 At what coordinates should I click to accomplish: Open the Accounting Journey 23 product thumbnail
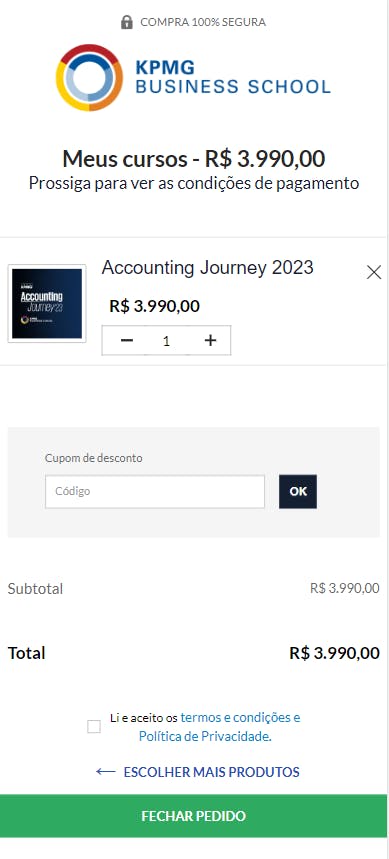click(x=47, y=303)
